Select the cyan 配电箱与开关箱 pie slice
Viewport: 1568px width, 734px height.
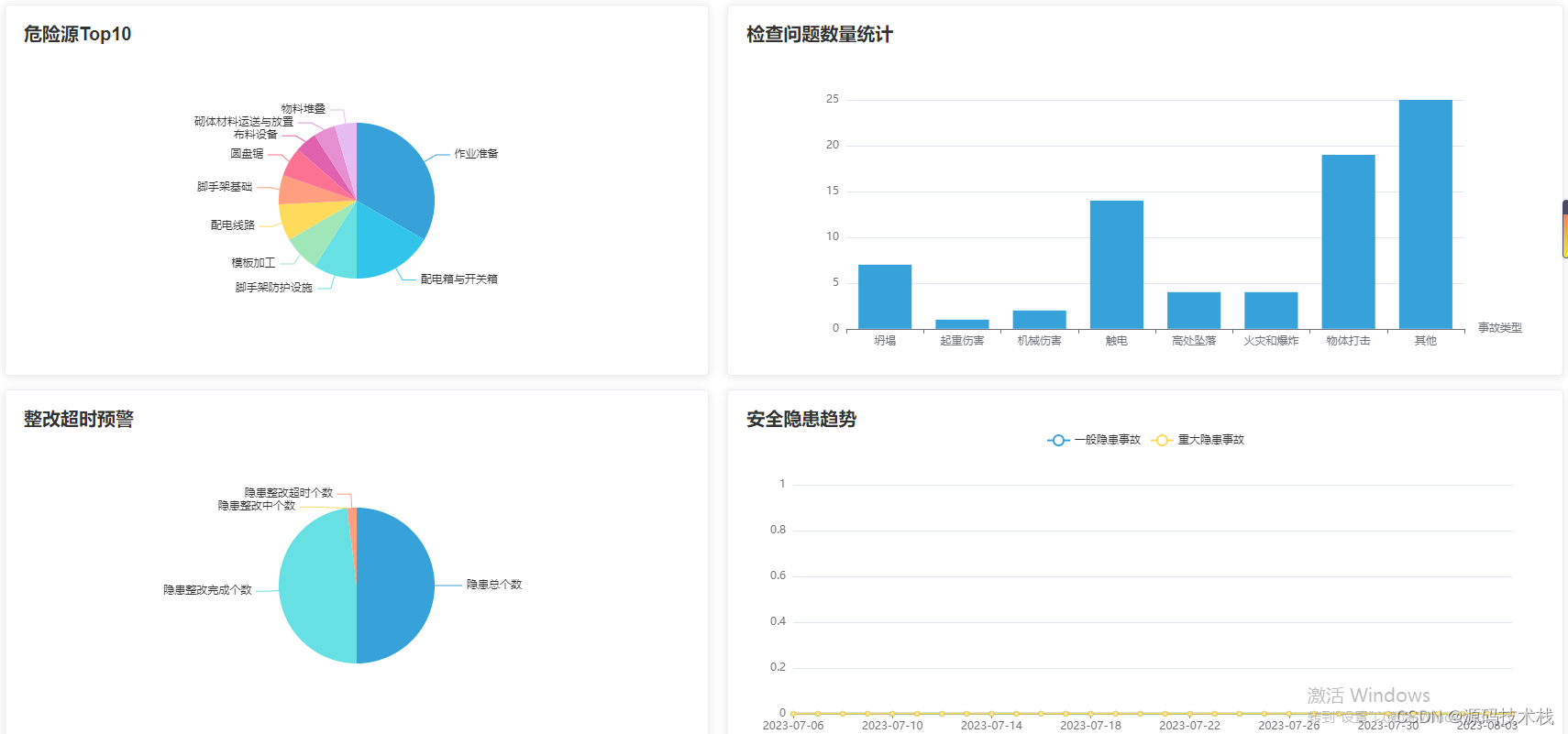click(387, 243)
